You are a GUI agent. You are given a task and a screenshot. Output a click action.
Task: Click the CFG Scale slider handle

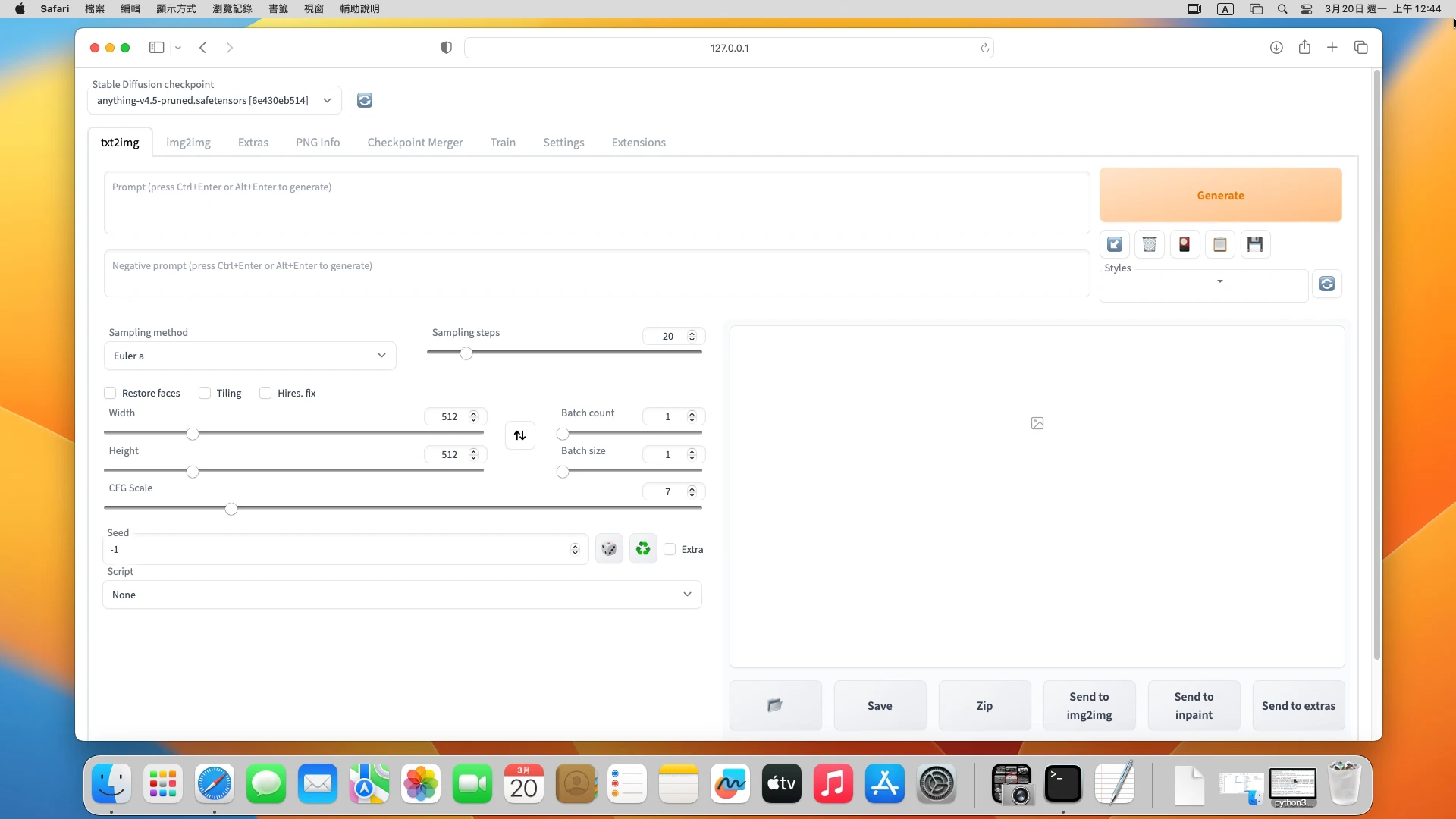pyautogui.click(x=231, y=508)
